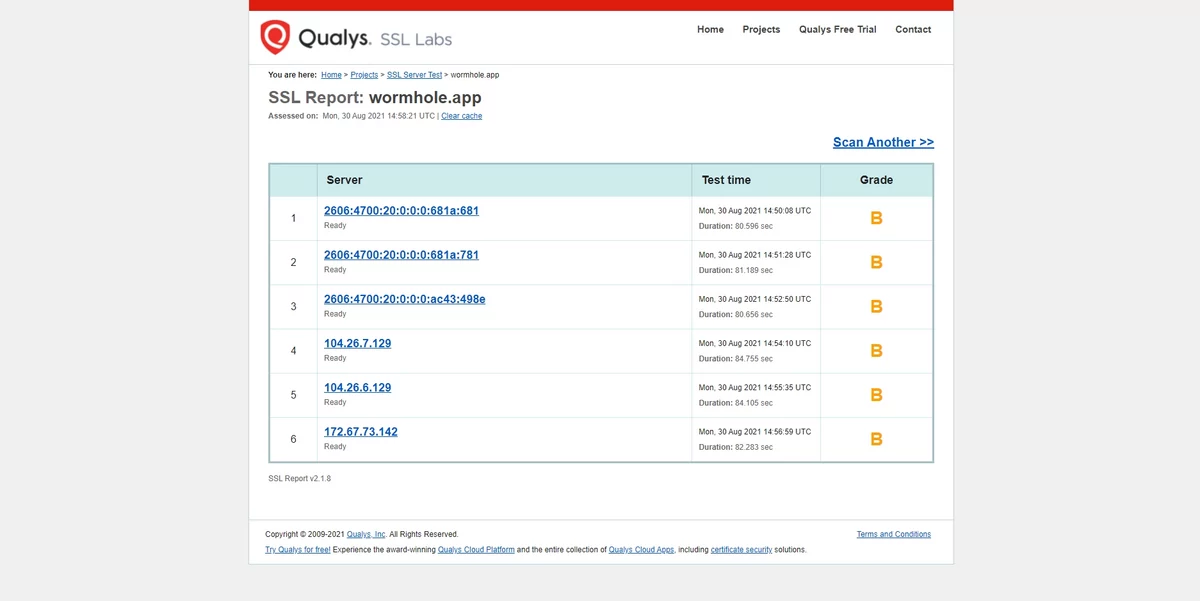Follow the Home breadcrumb link

(x=331, y=75)
